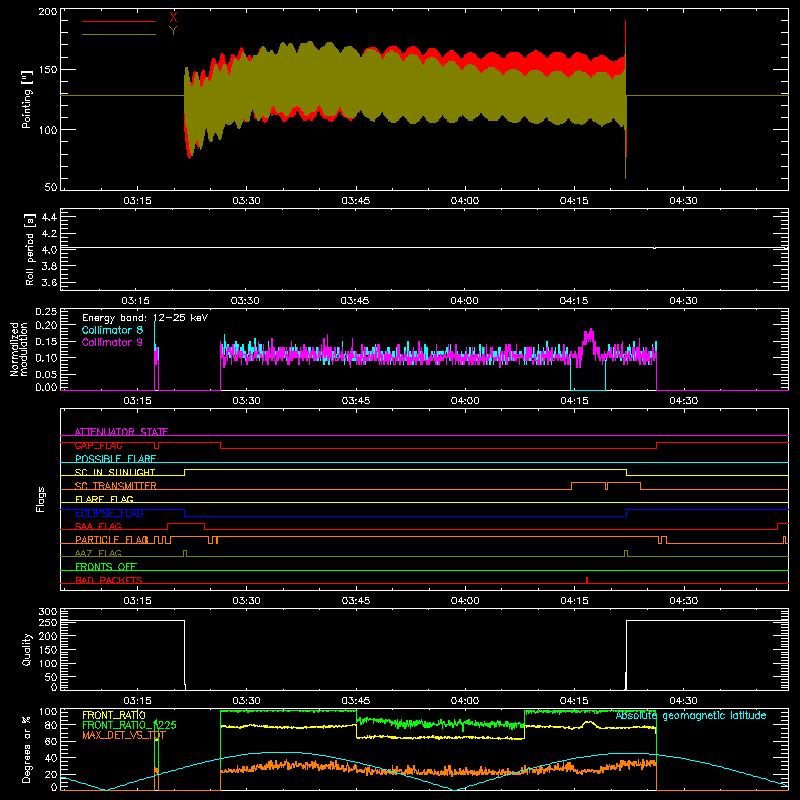
Task: Select the POSSIBLE_FLARE label
Action: tap(115, 459)
